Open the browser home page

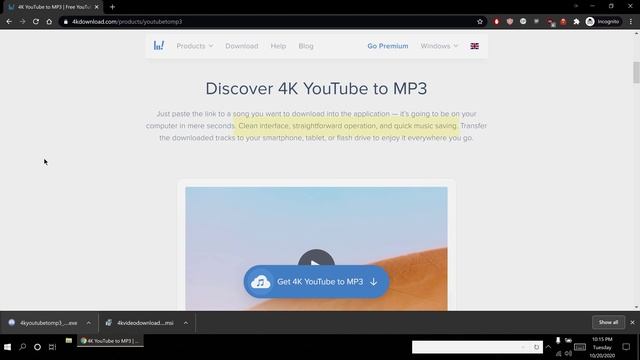tap(49, 22)
